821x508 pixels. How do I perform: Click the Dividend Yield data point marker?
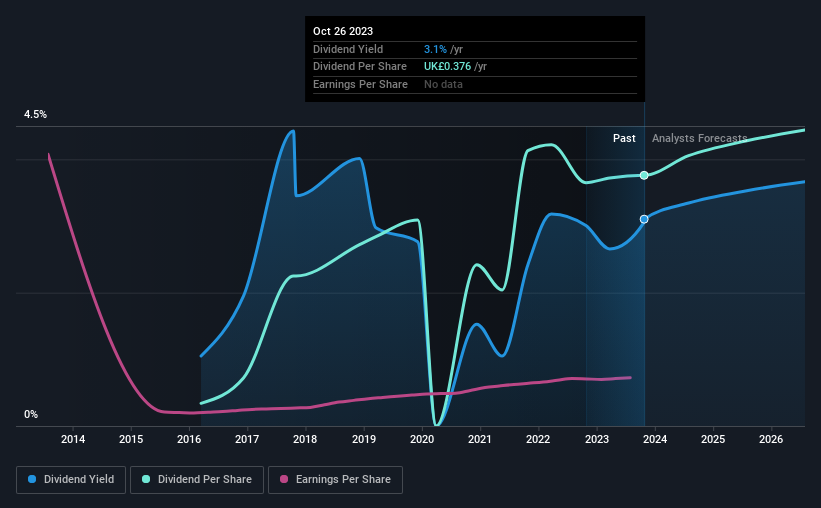pos(644,219)
